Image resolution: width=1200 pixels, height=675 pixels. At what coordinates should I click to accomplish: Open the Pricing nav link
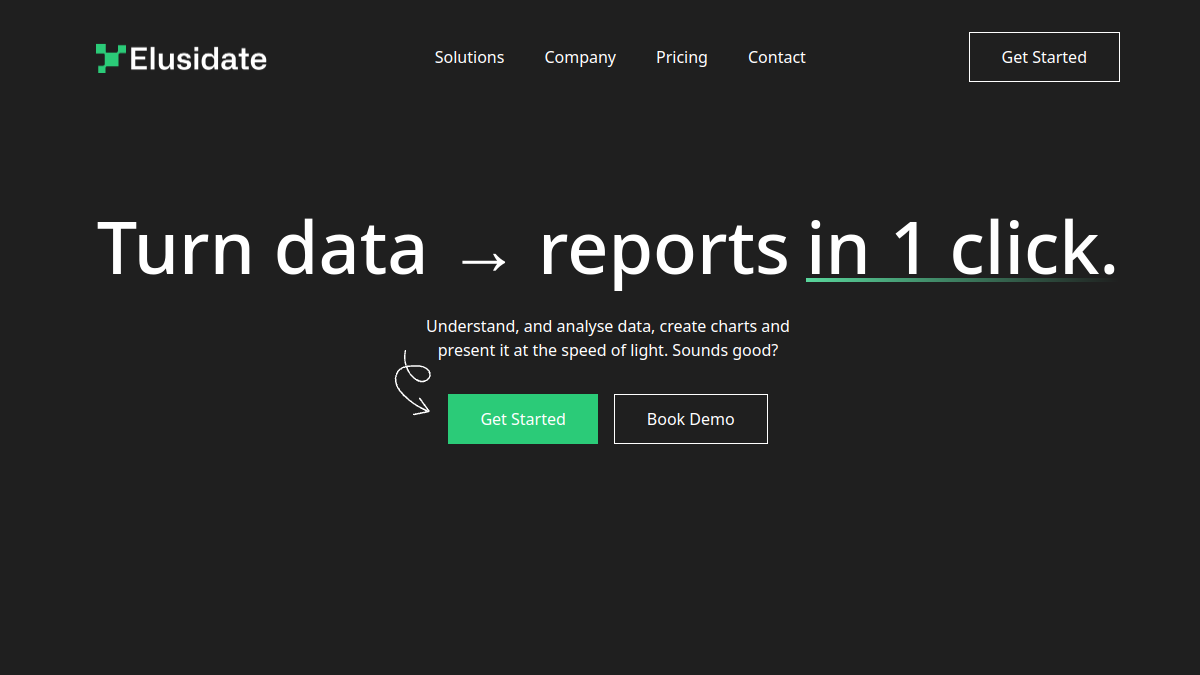click(682, 57)
